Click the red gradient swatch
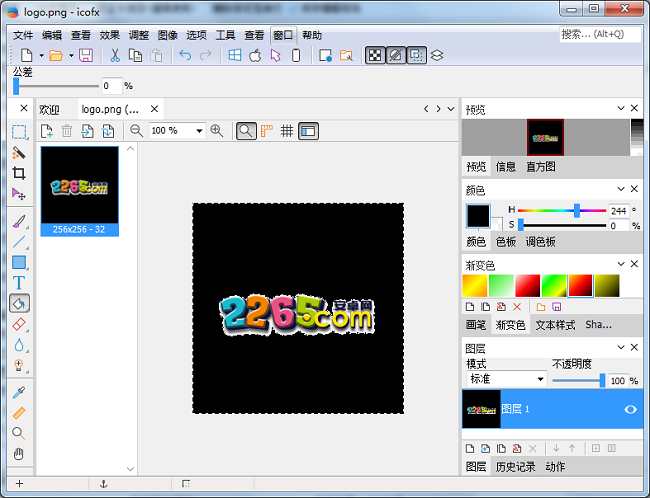Viewport: 650px width, 498px height. (x=527, y=285)
